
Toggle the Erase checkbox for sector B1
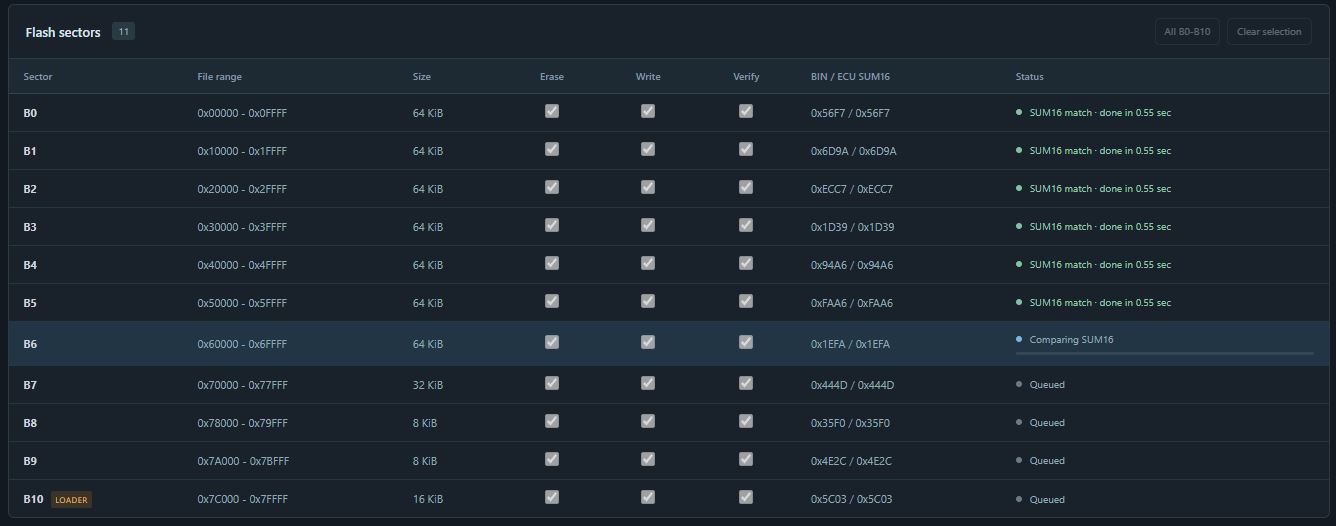[552, 149]
